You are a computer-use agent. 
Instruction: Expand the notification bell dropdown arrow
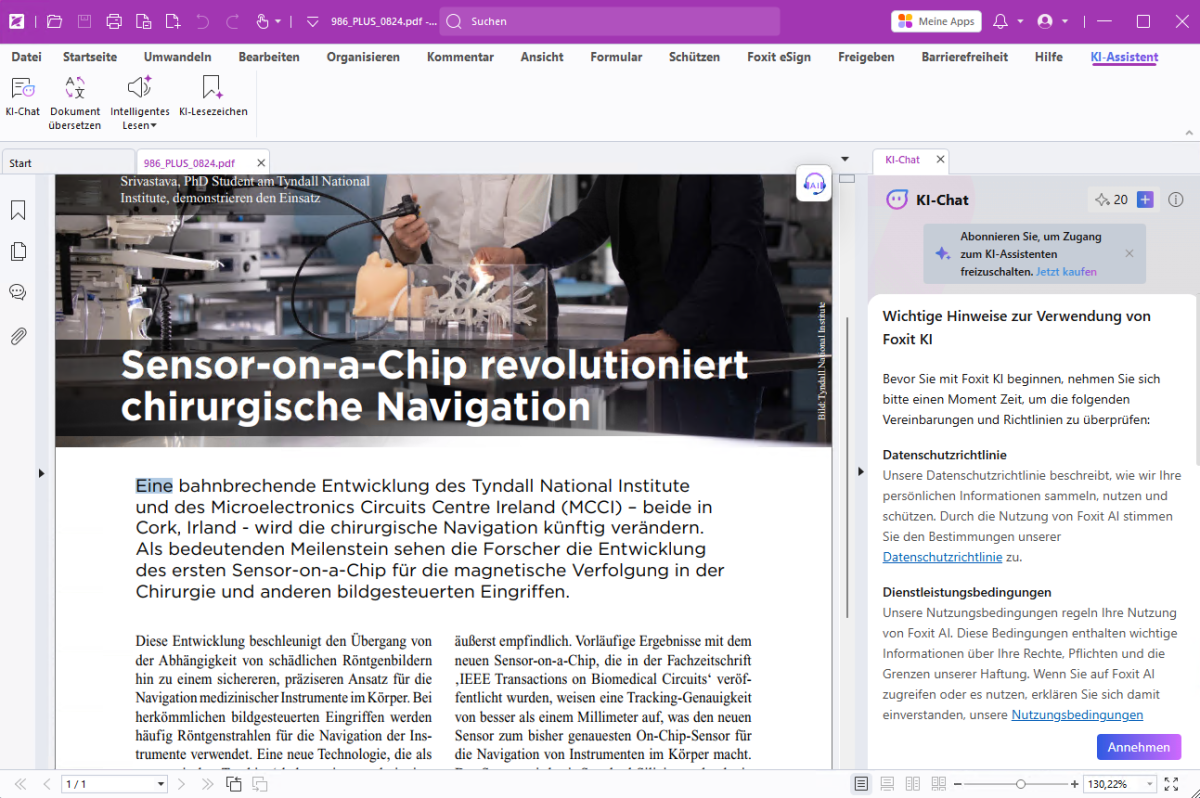[x=1020, y=21]
